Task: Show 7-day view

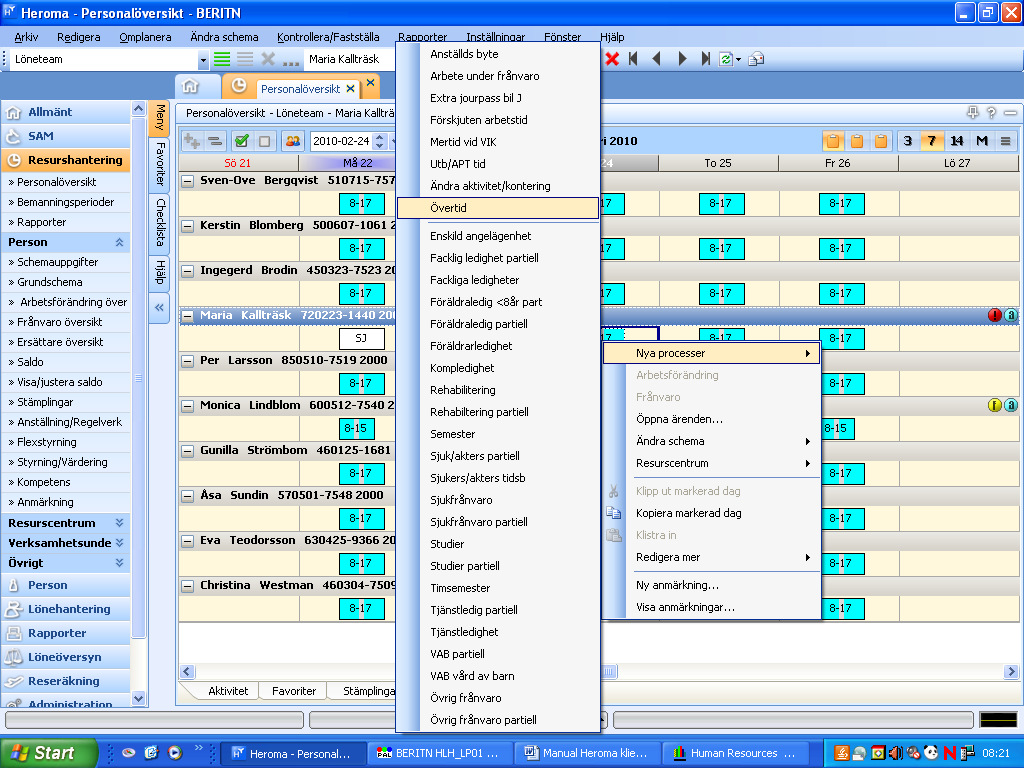Action: point(931,140)
